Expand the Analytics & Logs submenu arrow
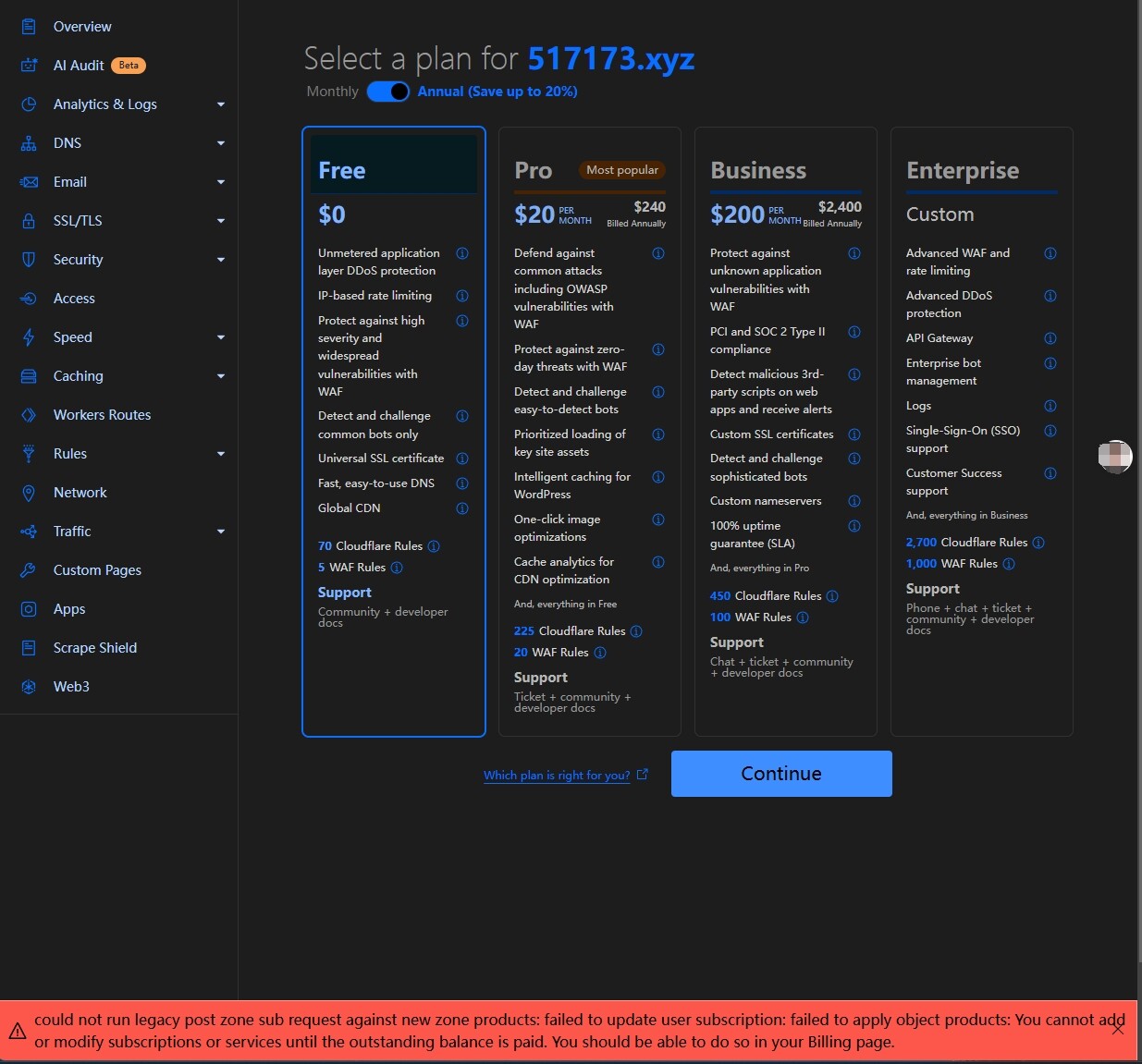Image resolution: width=1142 pixels, height=1064 pixels. (221, 104)
